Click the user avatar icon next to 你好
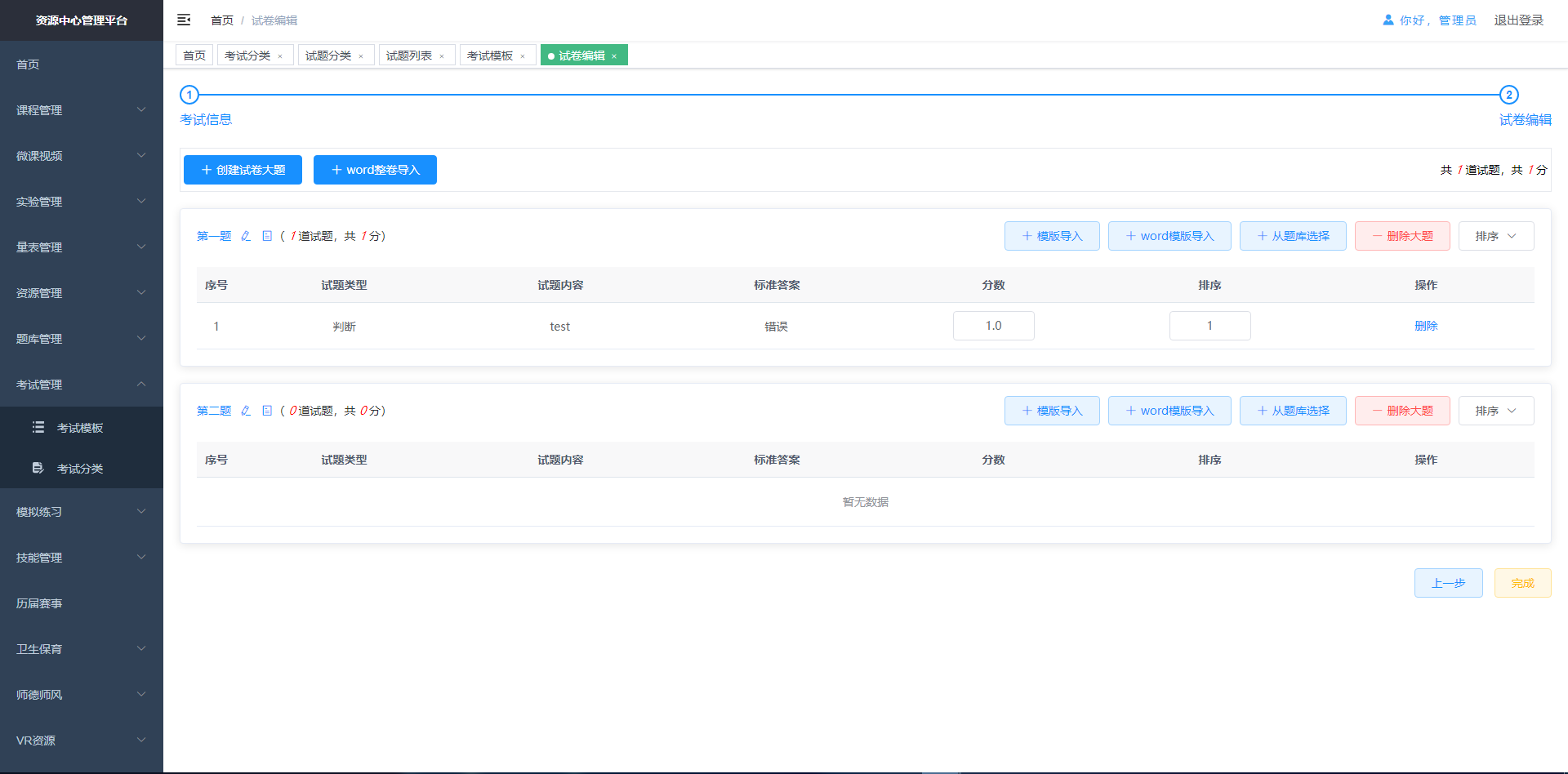 coord(1388,20)
